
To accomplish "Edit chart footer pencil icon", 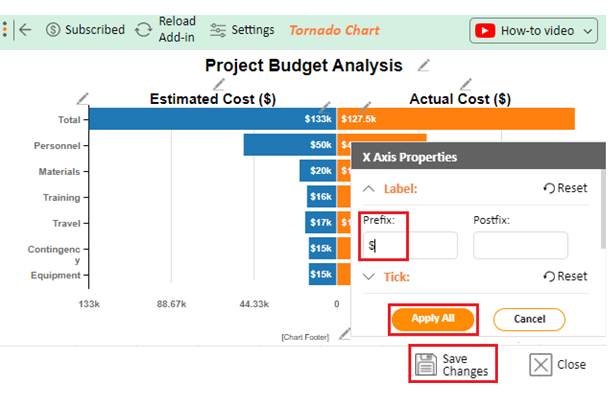I will (x=344, y=334).
